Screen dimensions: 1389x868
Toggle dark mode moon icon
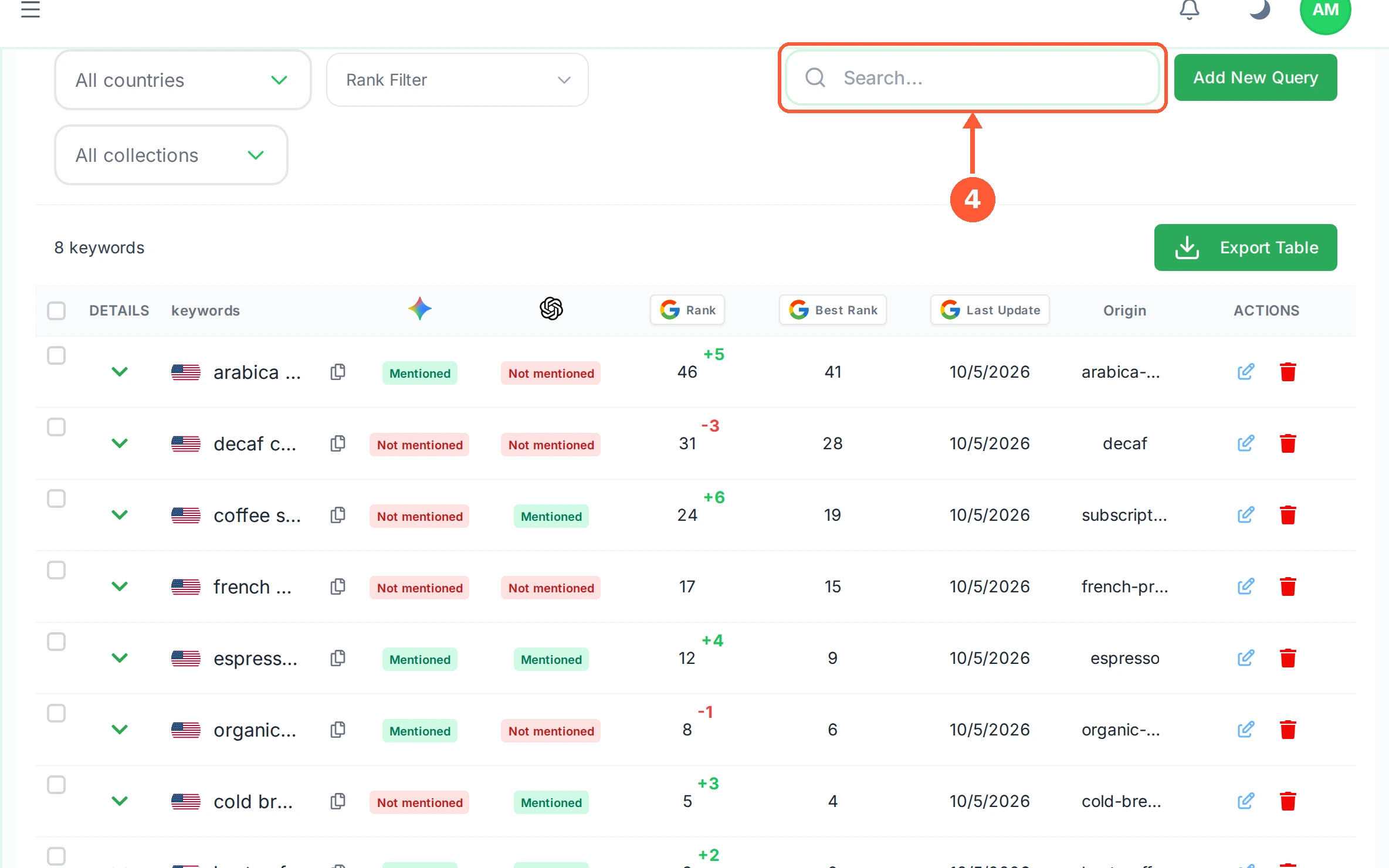(x=1259, y=9)
